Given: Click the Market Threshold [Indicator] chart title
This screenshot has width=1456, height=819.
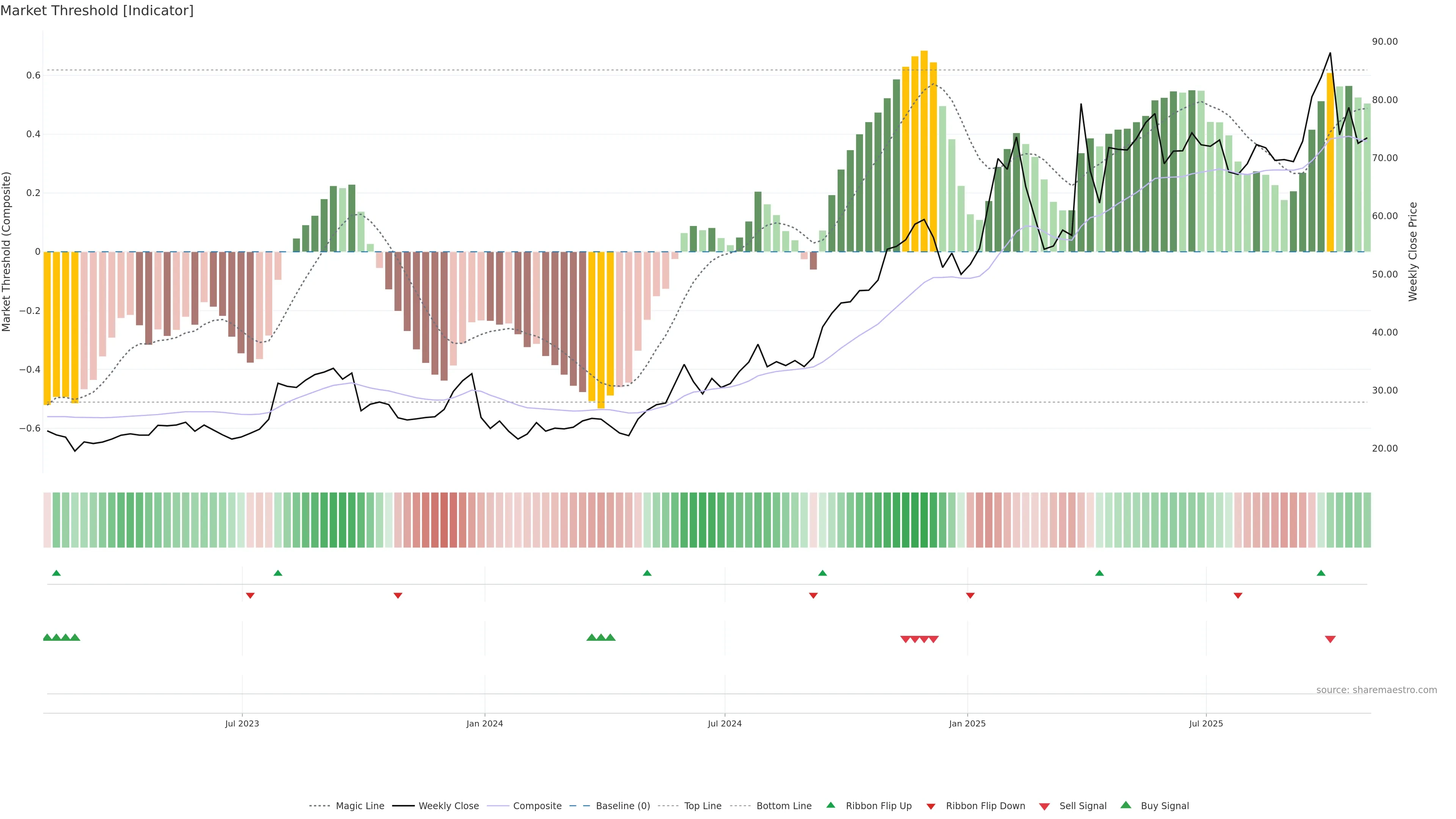Looking at the screenshot, I should click(97, 11).
